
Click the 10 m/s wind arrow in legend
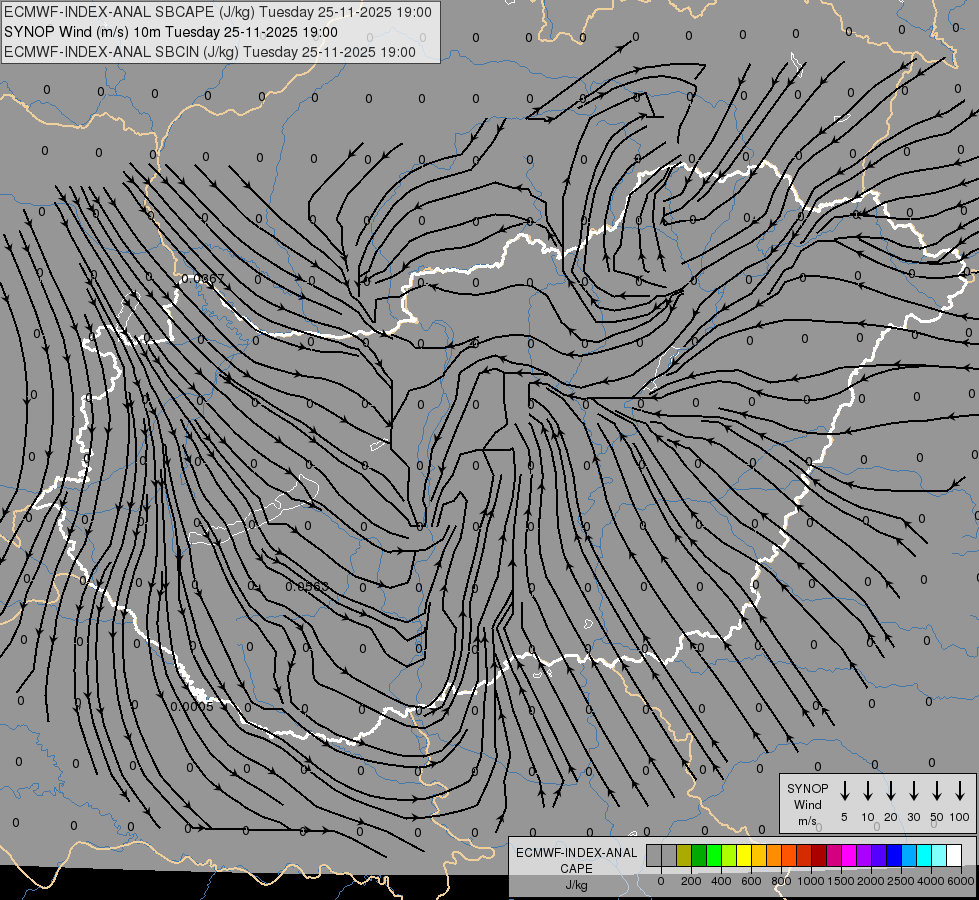point(868,791)
